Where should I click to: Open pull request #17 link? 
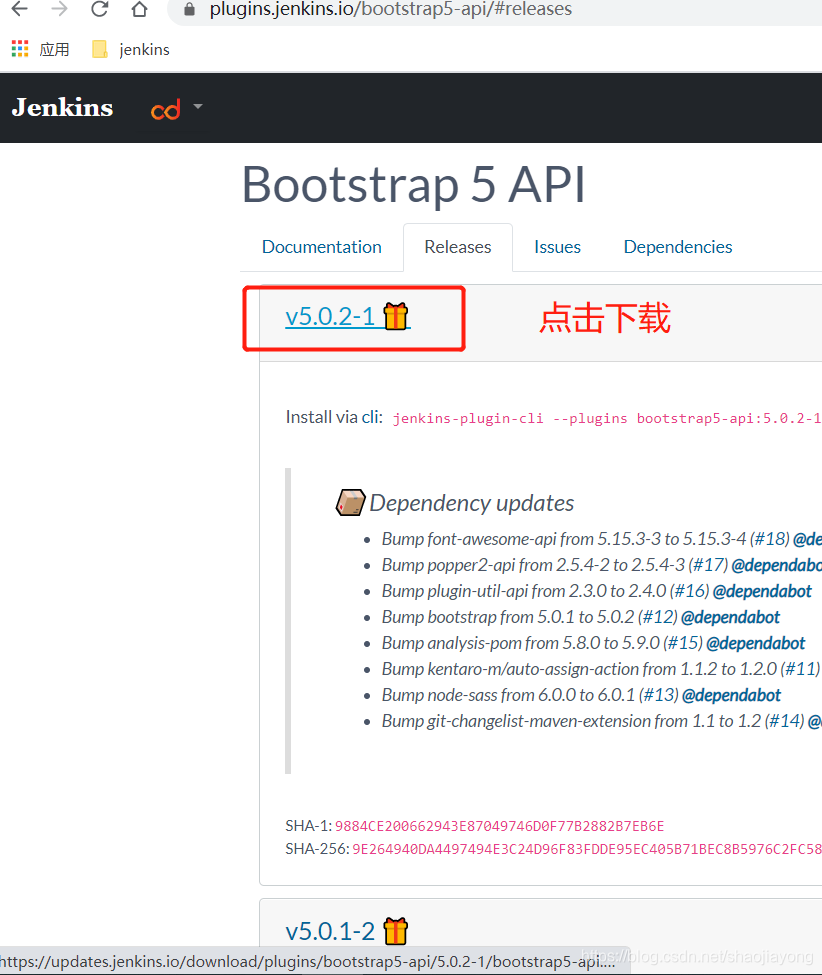point(708,565)
